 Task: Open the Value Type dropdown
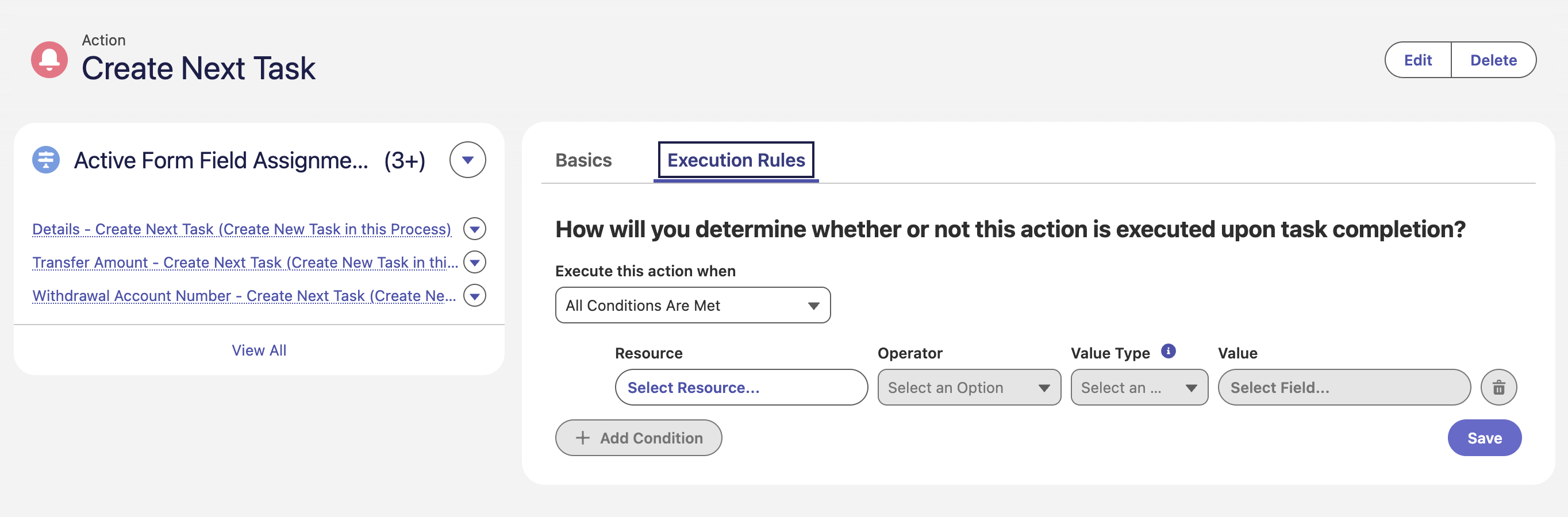click(1139, 387)
